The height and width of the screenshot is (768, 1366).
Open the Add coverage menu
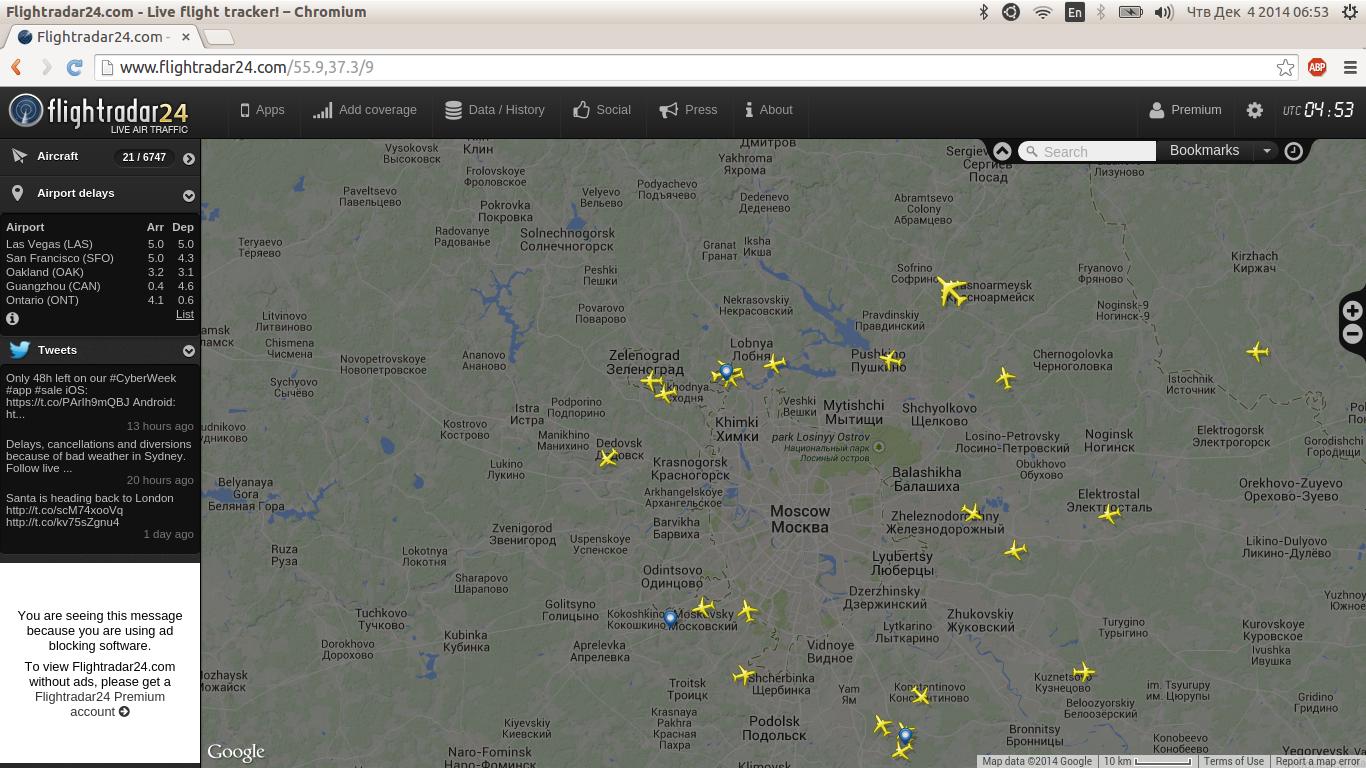coord(365,110)
